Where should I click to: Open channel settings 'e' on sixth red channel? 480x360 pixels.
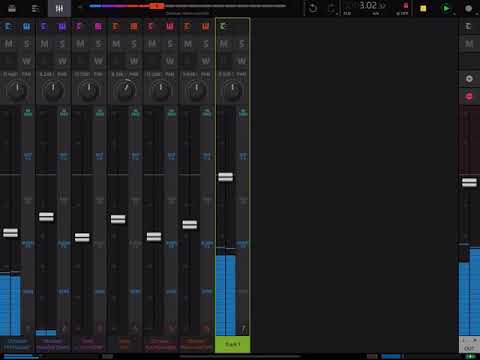pos(187,27)
